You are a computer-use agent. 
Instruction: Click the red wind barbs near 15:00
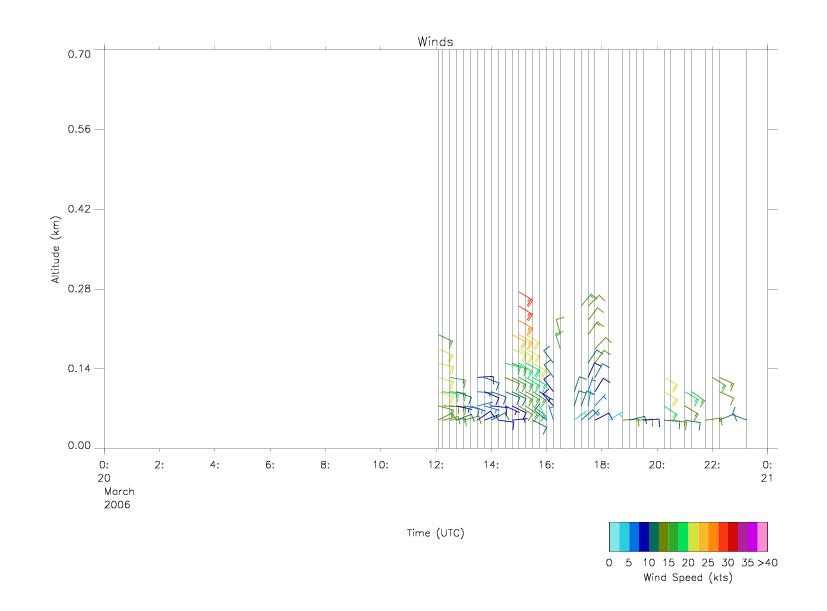(526, 307)
